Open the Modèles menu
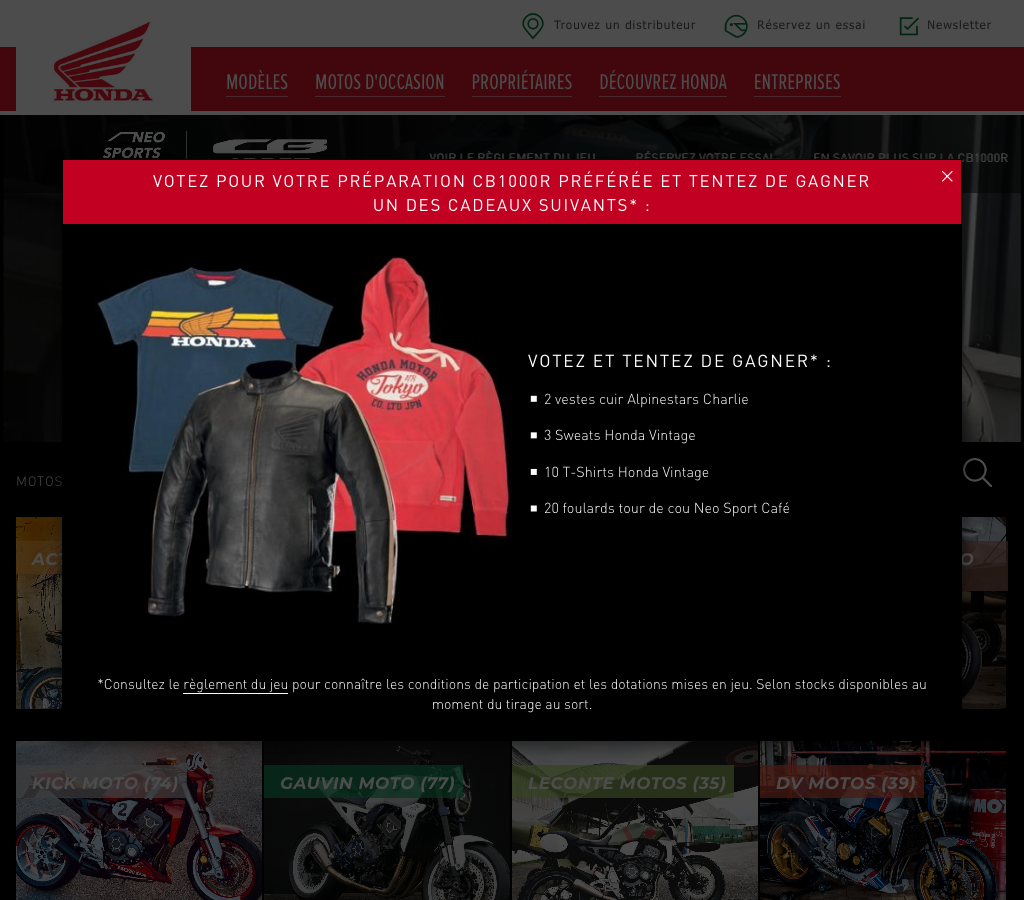The image size is (1024, 900). click(257, 82)
